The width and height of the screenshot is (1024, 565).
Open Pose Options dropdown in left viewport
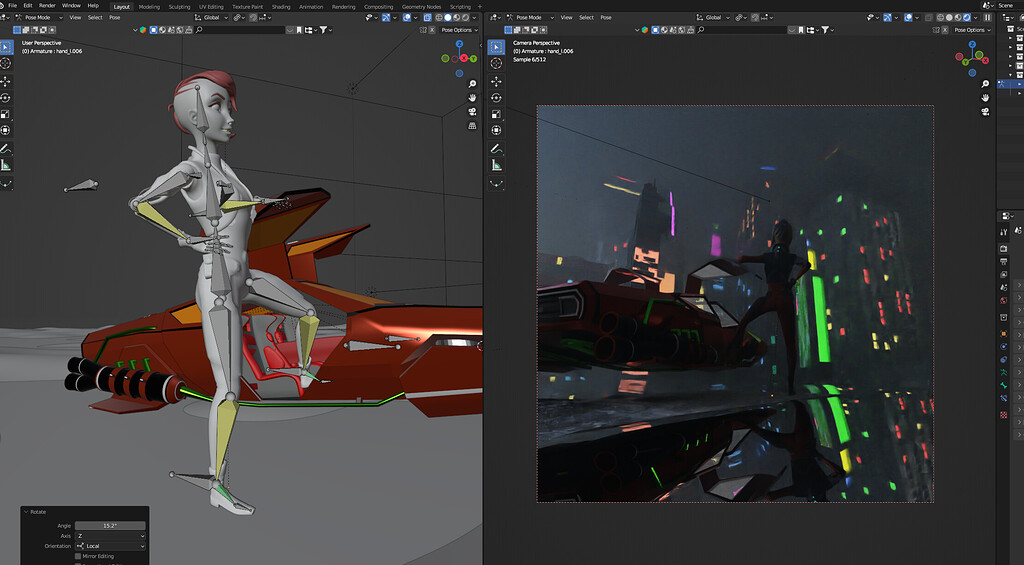[459, 30]
